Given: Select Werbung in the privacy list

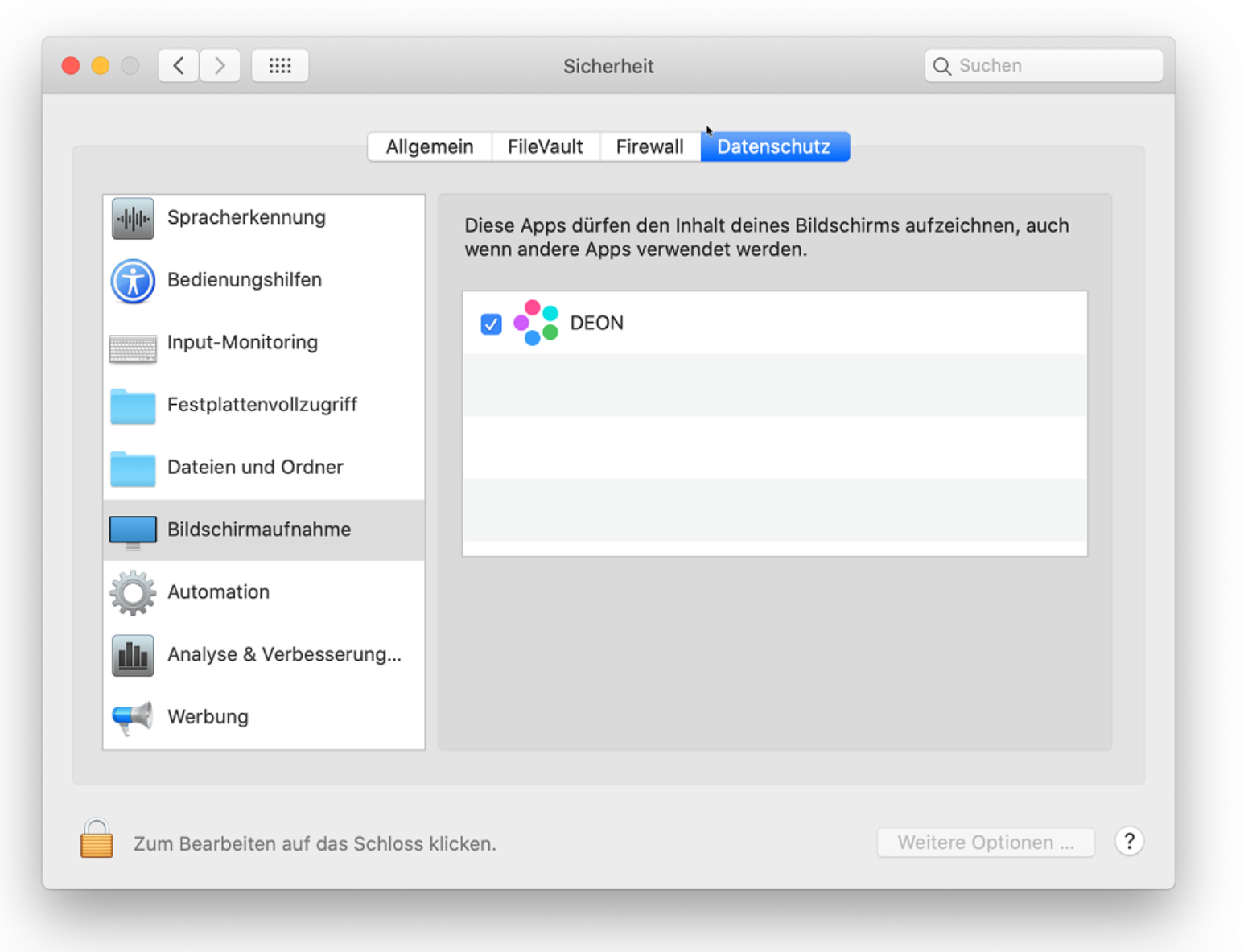Looking at the screenshot, I should 264,718.
